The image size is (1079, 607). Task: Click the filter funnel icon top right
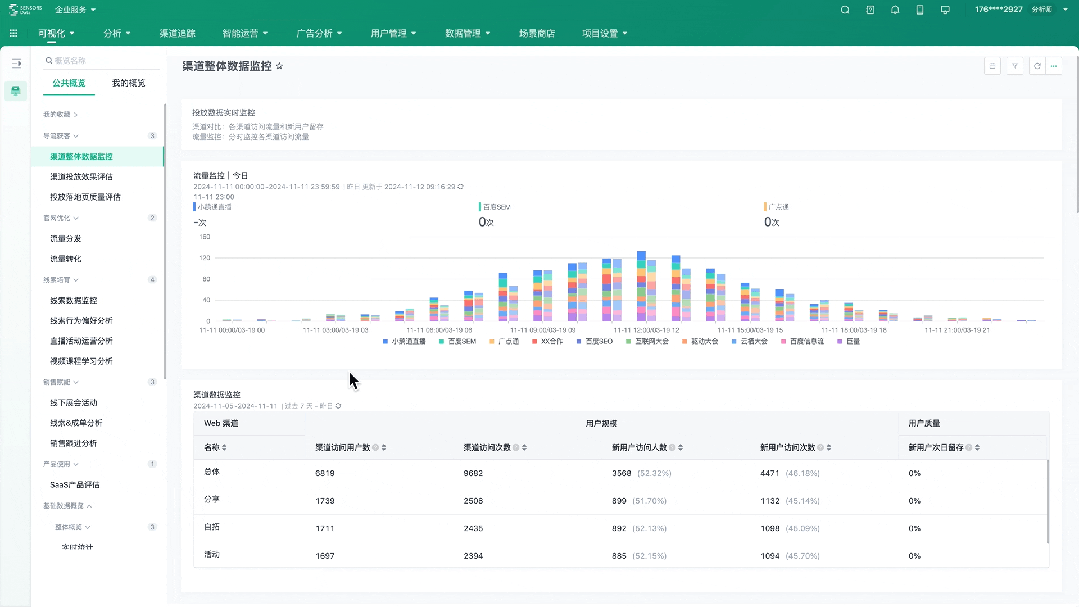(1014, 66)
